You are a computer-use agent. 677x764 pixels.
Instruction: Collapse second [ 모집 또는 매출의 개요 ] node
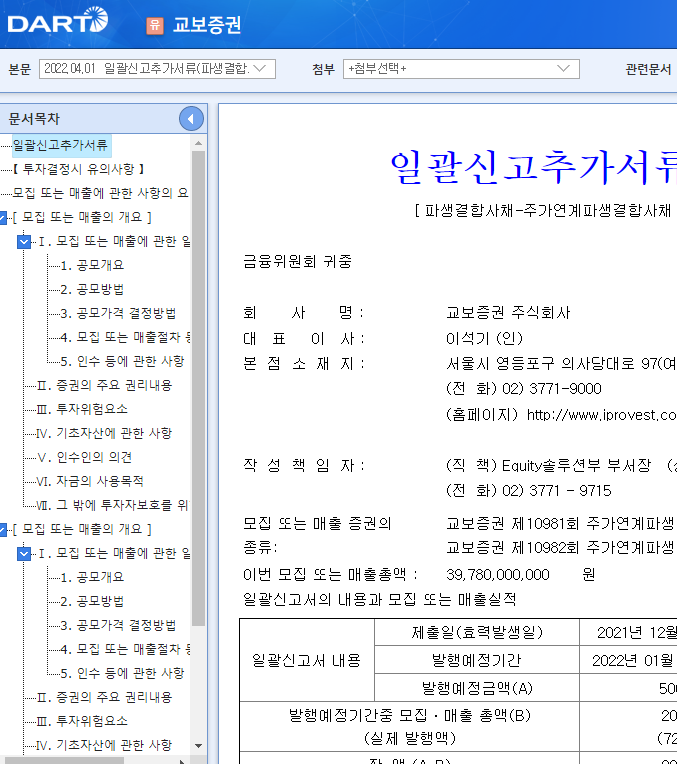(x=3, y=529)
